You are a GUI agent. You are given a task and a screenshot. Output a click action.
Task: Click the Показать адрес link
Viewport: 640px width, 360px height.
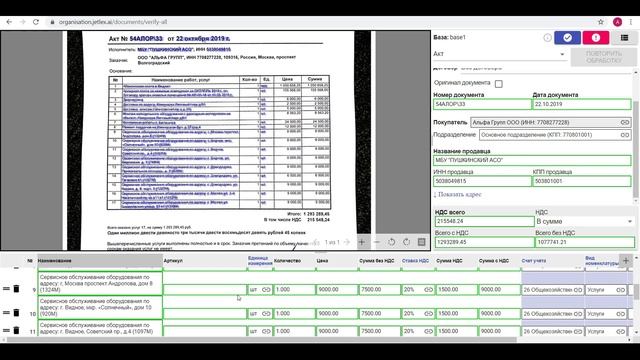(x=457, y=194)
